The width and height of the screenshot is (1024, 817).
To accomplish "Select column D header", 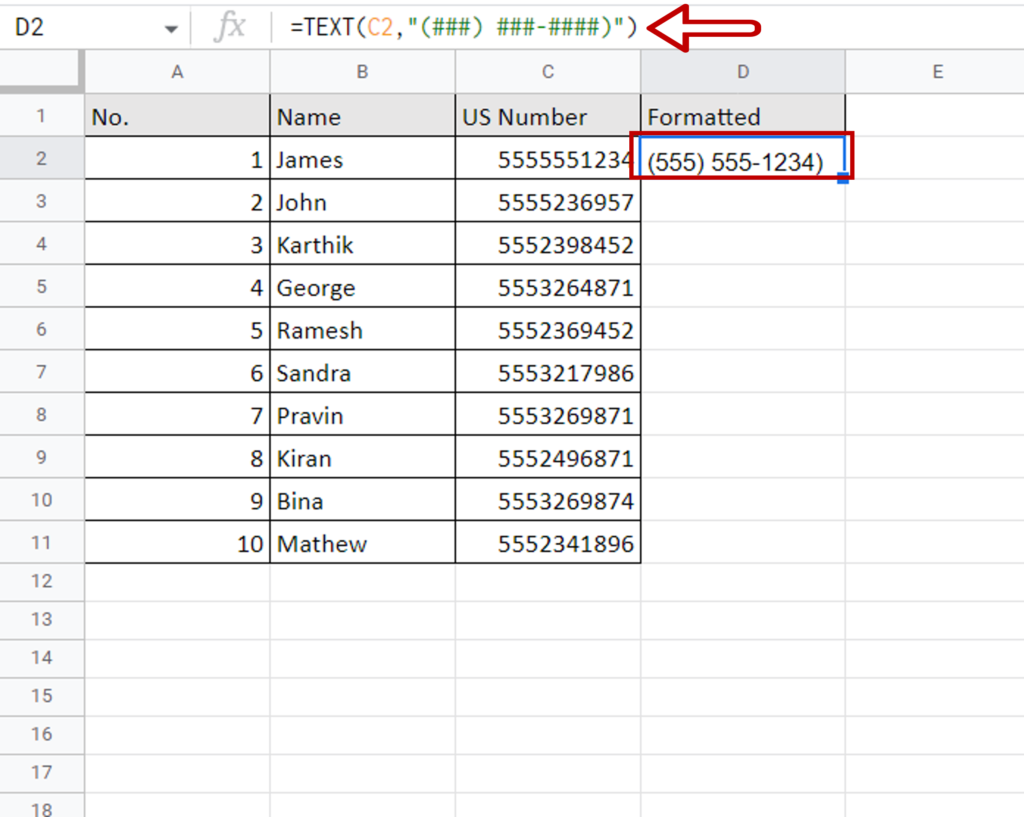I will (743, 72).
